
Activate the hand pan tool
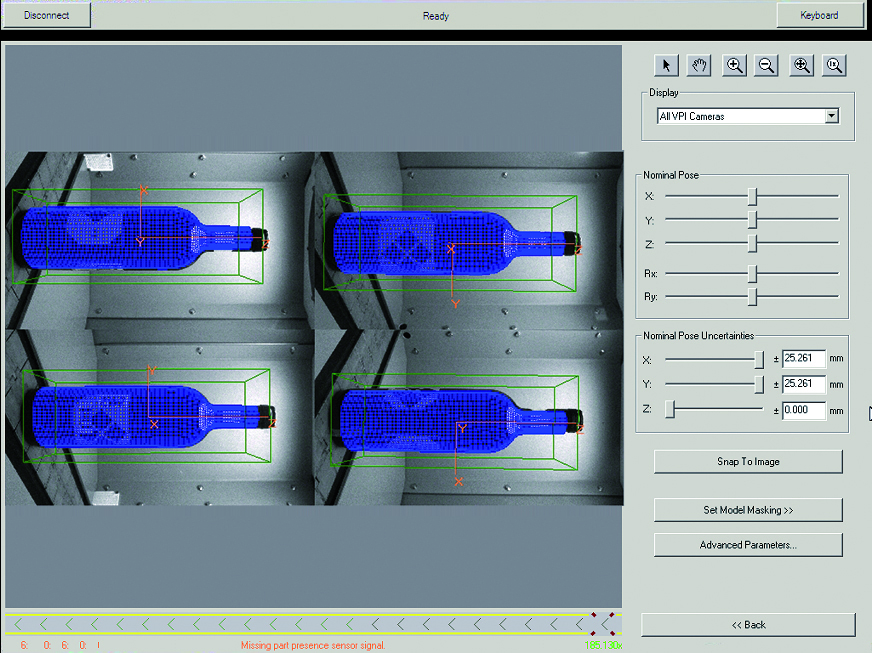click(699, 64)
